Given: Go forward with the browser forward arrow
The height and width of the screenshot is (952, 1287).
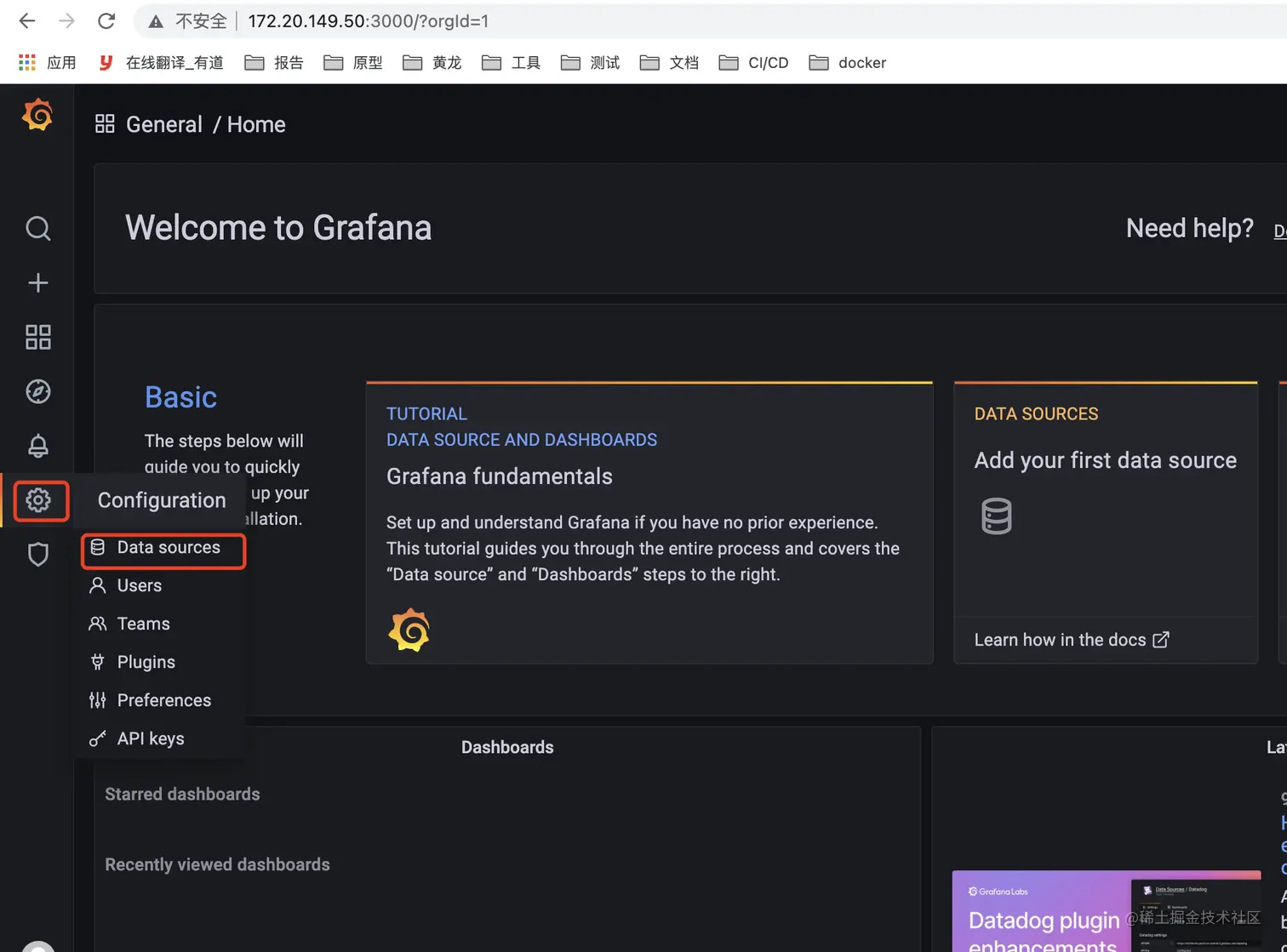Looking at the screenshot, I should coord(66,21).
